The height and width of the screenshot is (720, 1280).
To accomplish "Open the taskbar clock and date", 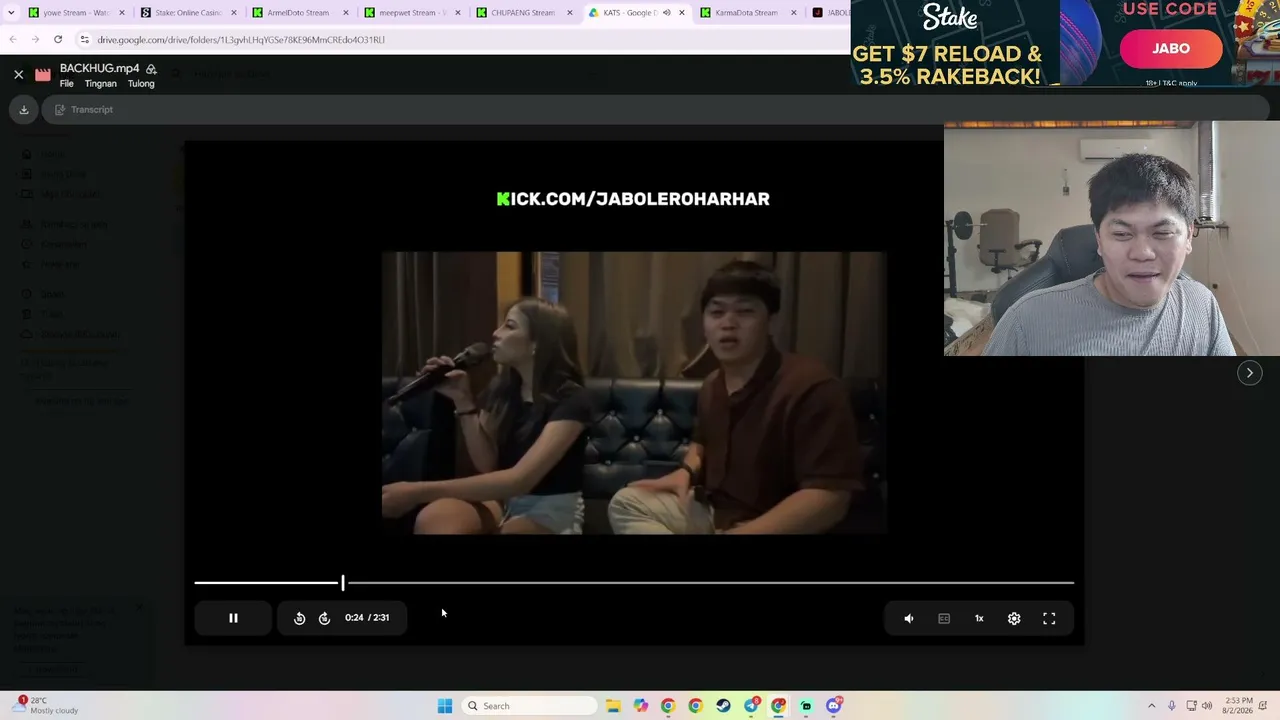I will [1238, 706].
